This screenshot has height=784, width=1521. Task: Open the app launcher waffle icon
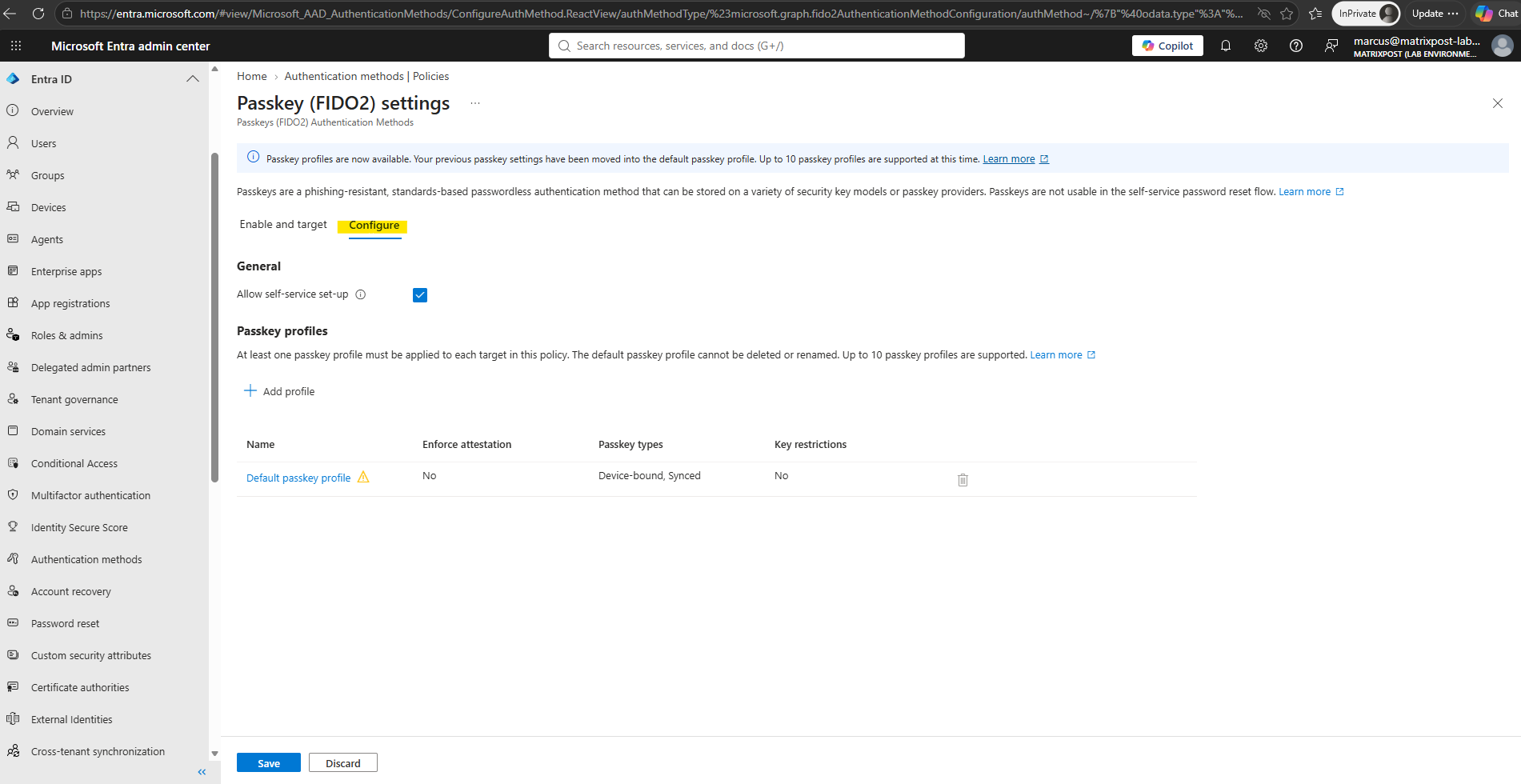(16, 46)
